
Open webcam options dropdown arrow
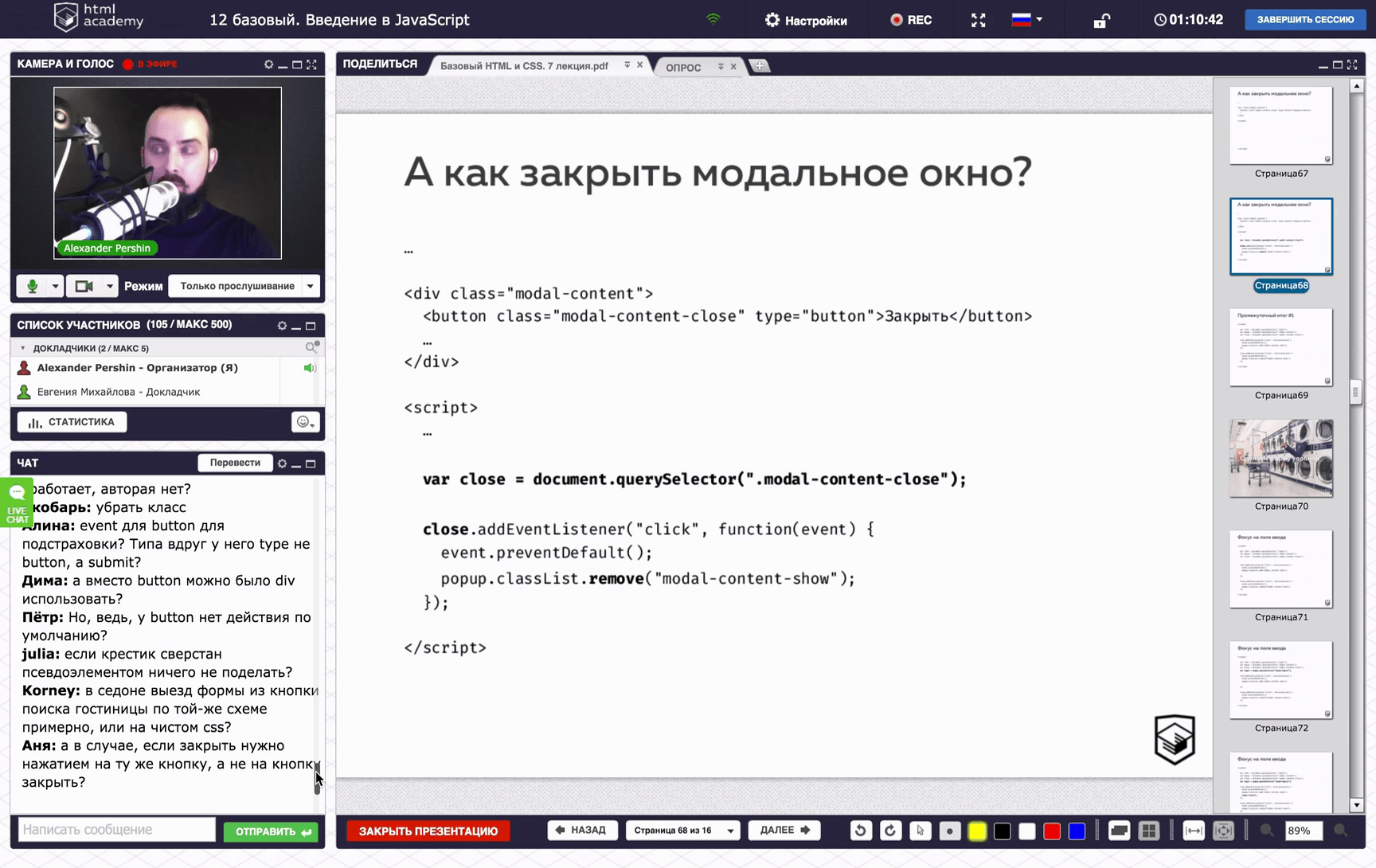[110, 286]
